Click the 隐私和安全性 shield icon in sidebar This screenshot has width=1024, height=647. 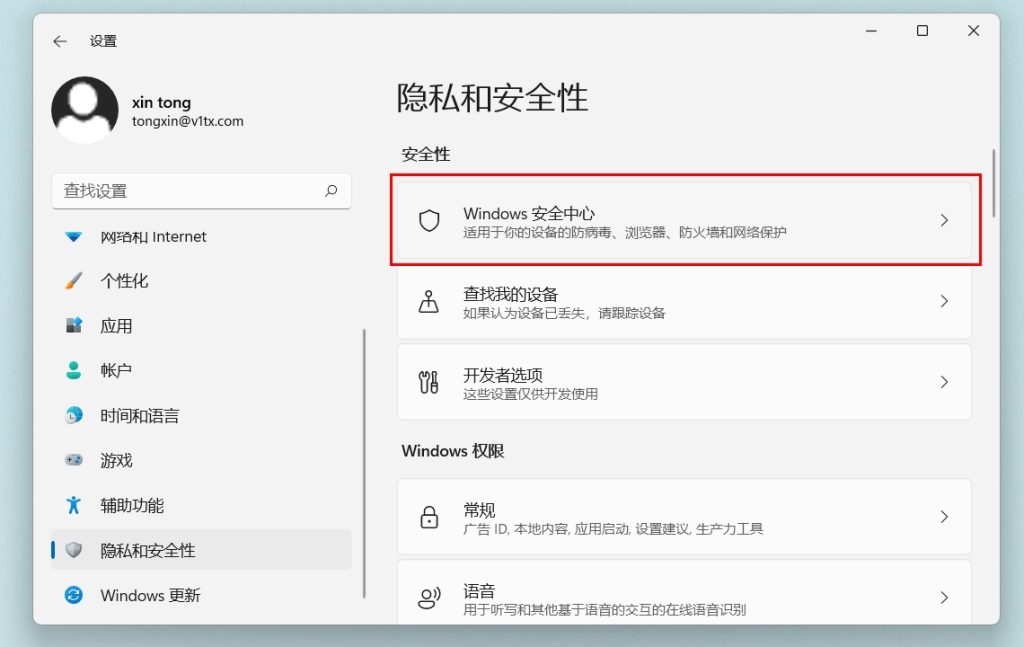coord(74,550)
